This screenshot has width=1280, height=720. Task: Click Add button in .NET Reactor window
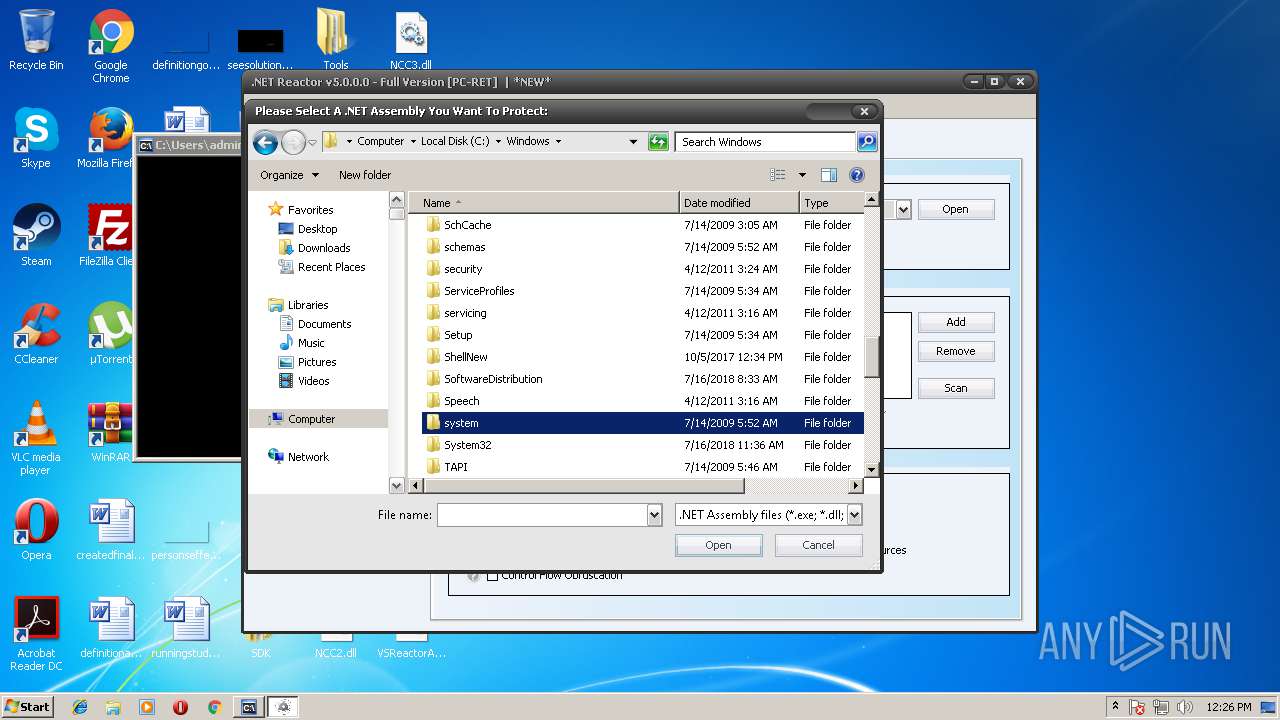coord(956,322)
